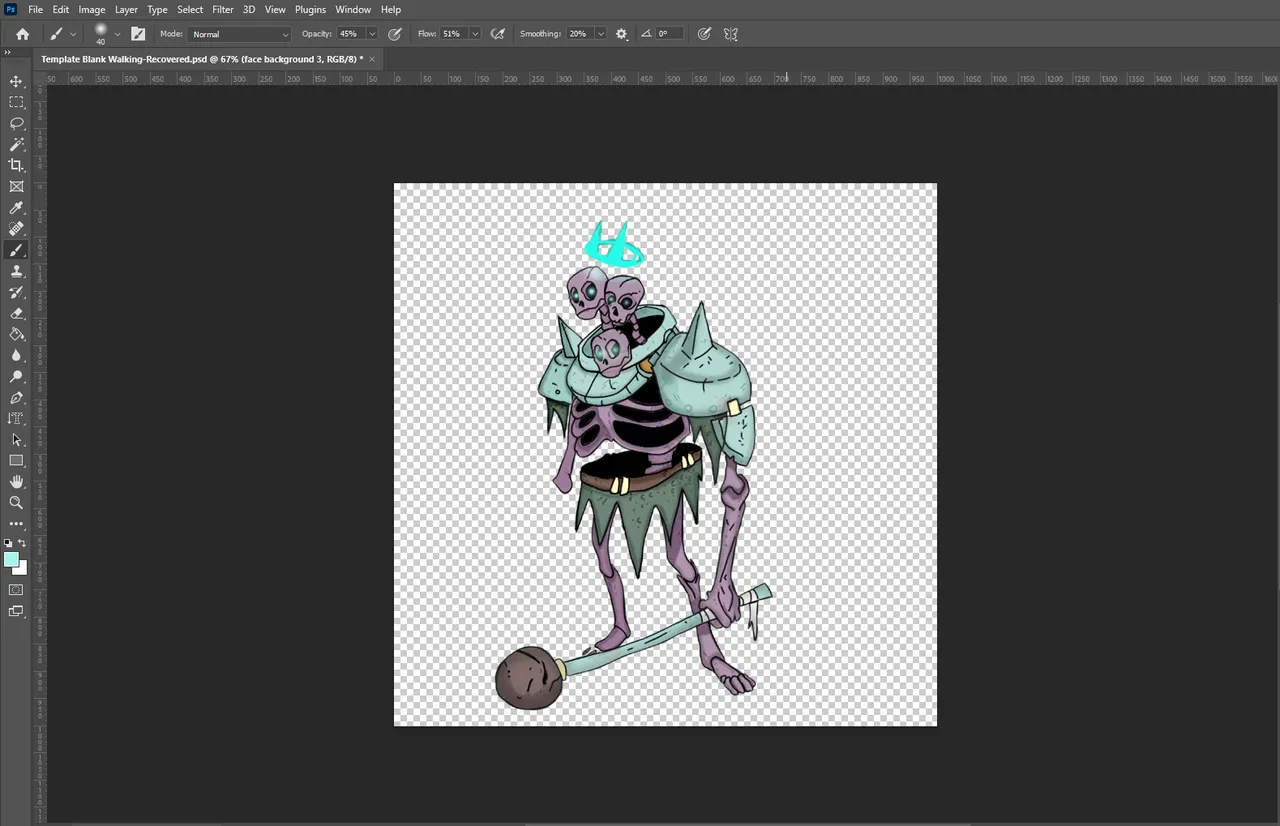Open the Edit menu

[x=61, y=9]
